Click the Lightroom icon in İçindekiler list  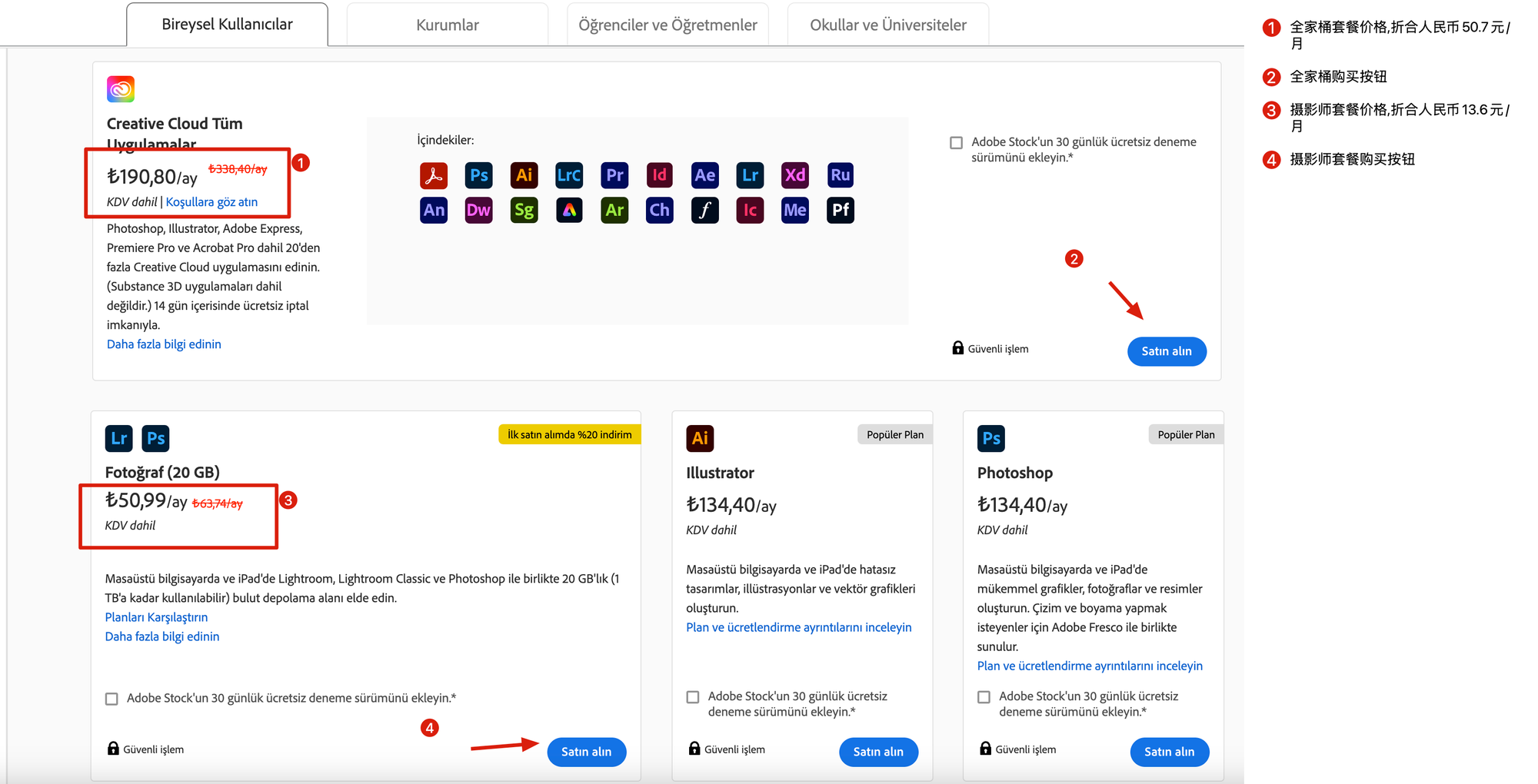coord(750,175)
